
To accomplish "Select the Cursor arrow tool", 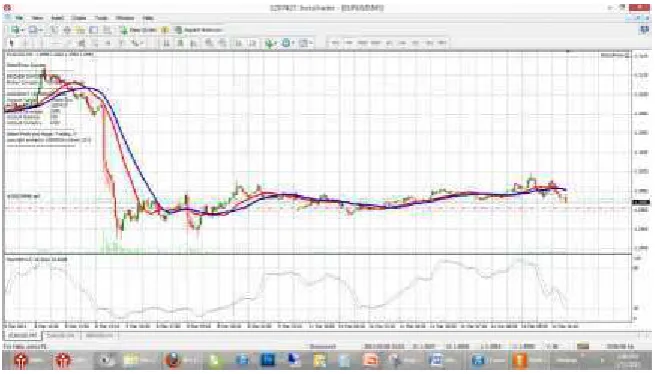I will pyautogui.click(x=11, y=43).
